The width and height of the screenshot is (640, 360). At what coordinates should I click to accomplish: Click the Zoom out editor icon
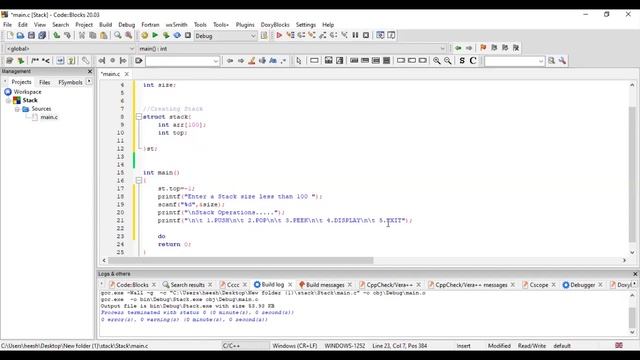point(448,60)
